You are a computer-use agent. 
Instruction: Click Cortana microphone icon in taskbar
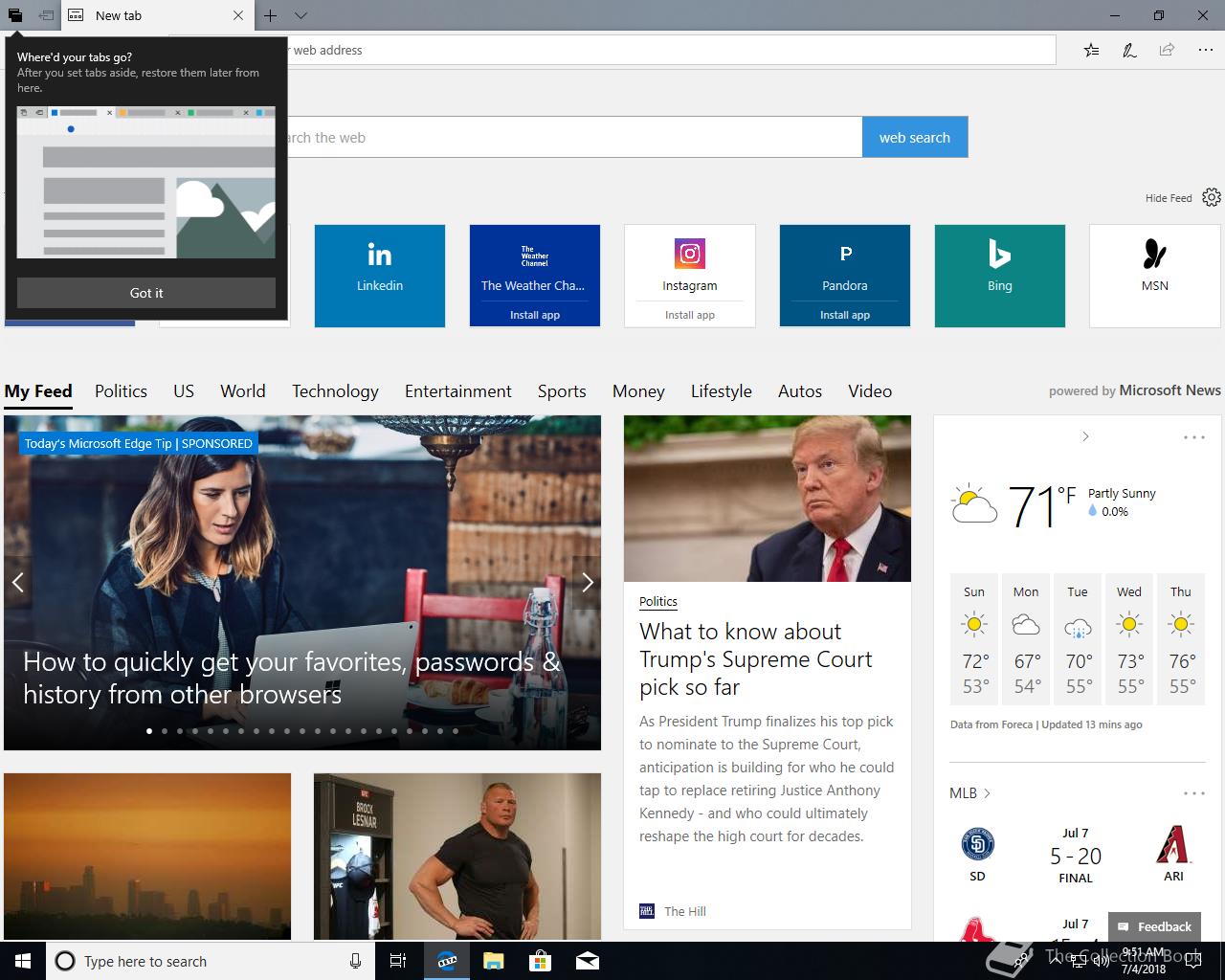click(355, 961)
